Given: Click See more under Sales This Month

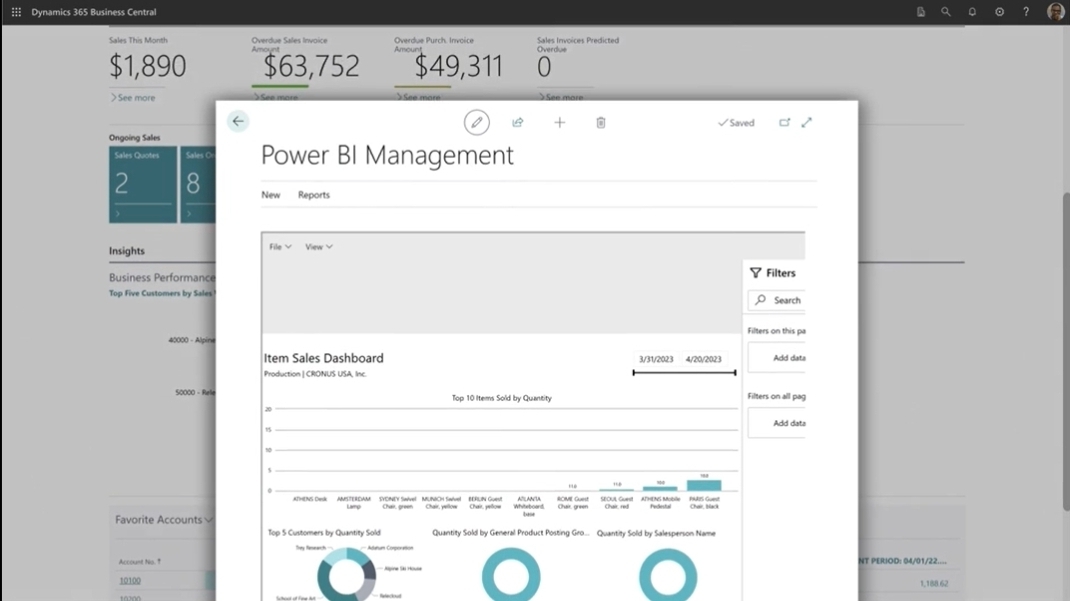Looking at the screenshot, I should click(134, 98).
